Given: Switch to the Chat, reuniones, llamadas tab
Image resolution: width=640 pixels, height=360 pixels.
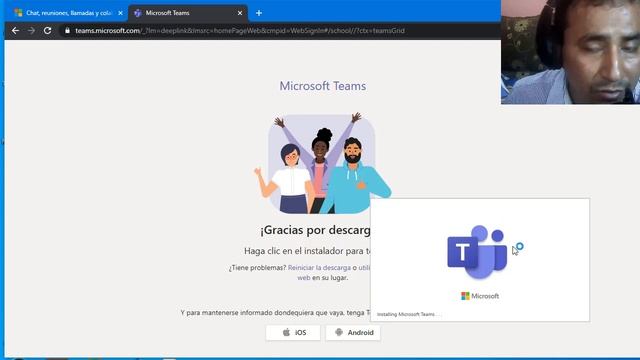Looking at the screenshot, I should pos(68,13).
